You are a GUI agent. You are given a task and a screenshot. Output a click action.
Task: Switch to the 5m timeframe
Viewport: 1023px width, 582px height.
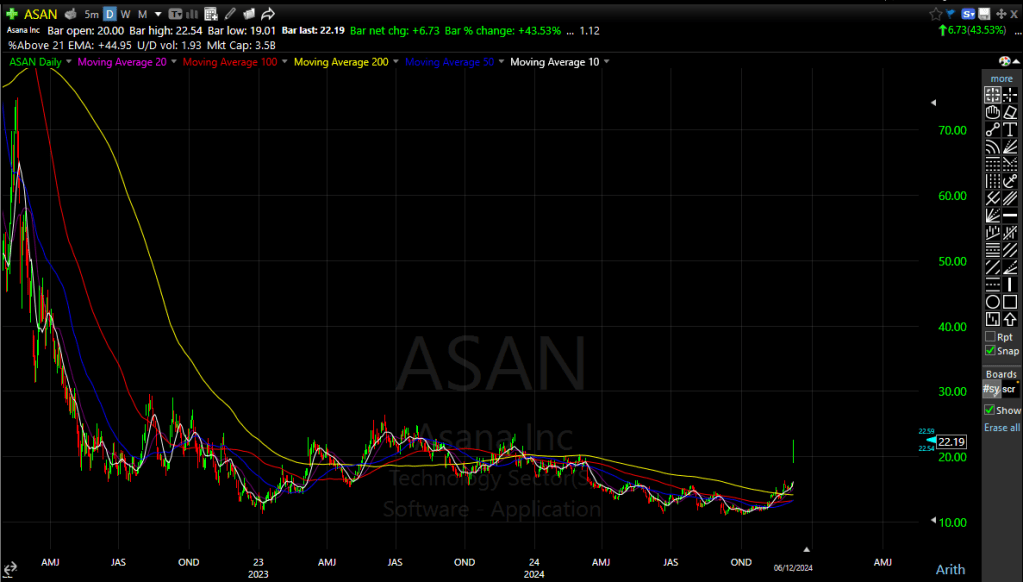(91, 14)
